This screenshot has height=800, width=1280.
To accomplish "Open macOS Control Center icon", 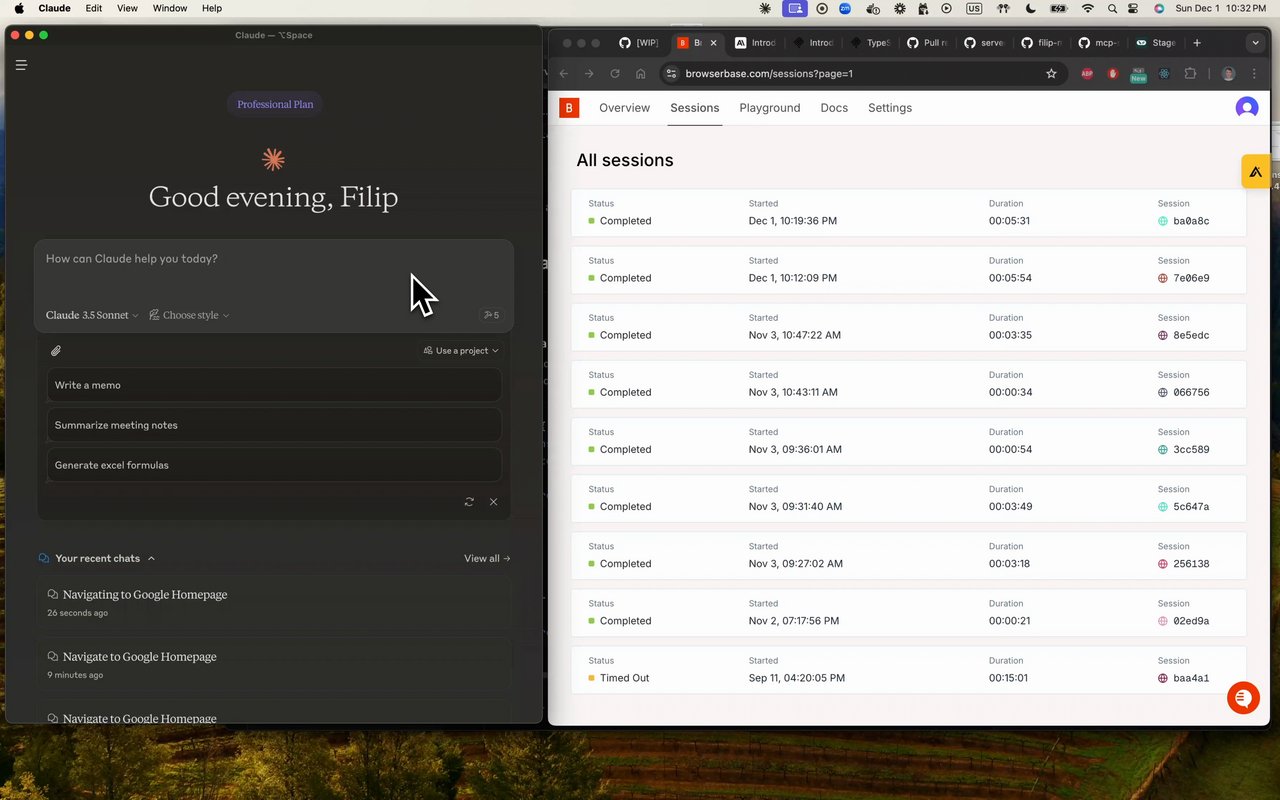I will 1133,8.
